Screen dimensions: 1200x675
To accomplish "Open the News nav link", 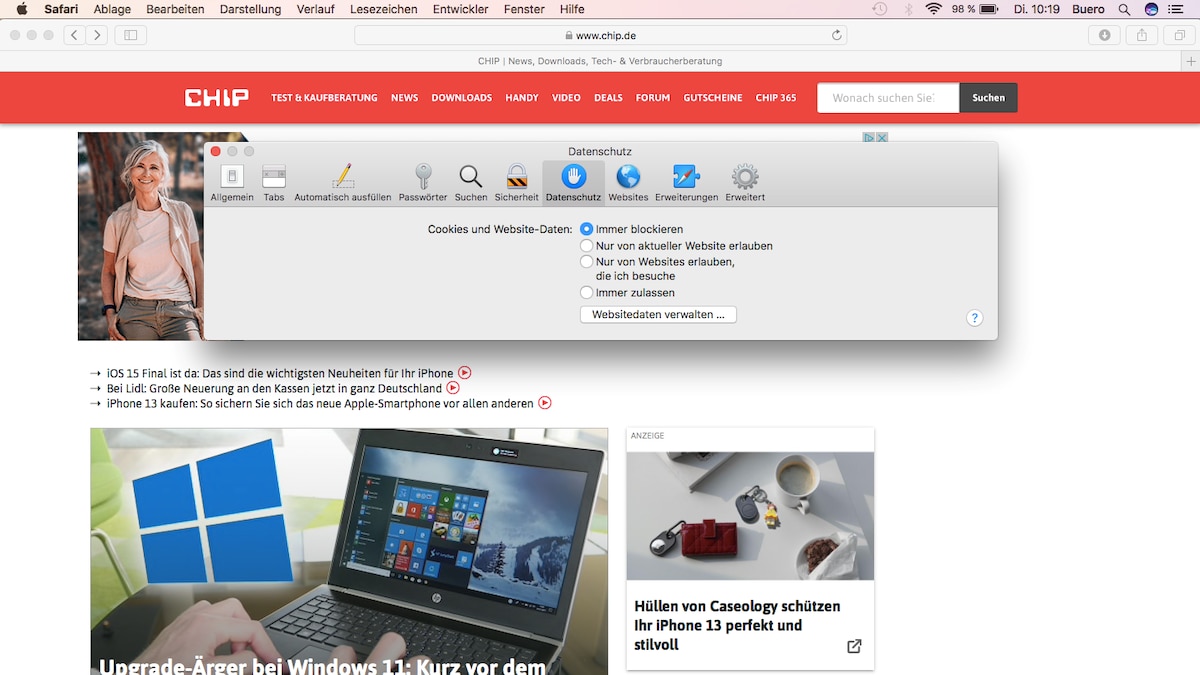I will 405,98.
